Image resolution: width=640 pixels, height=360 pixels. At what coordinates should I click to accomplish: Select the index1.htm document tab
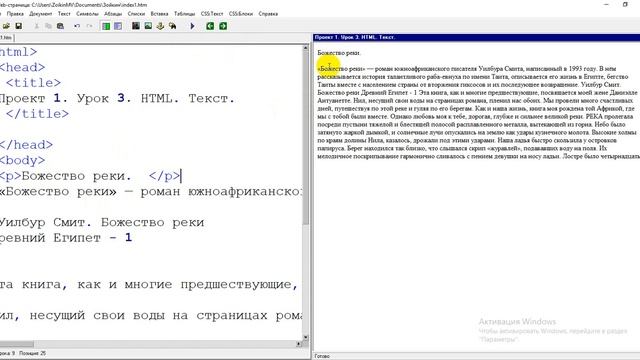coord(6,38)
